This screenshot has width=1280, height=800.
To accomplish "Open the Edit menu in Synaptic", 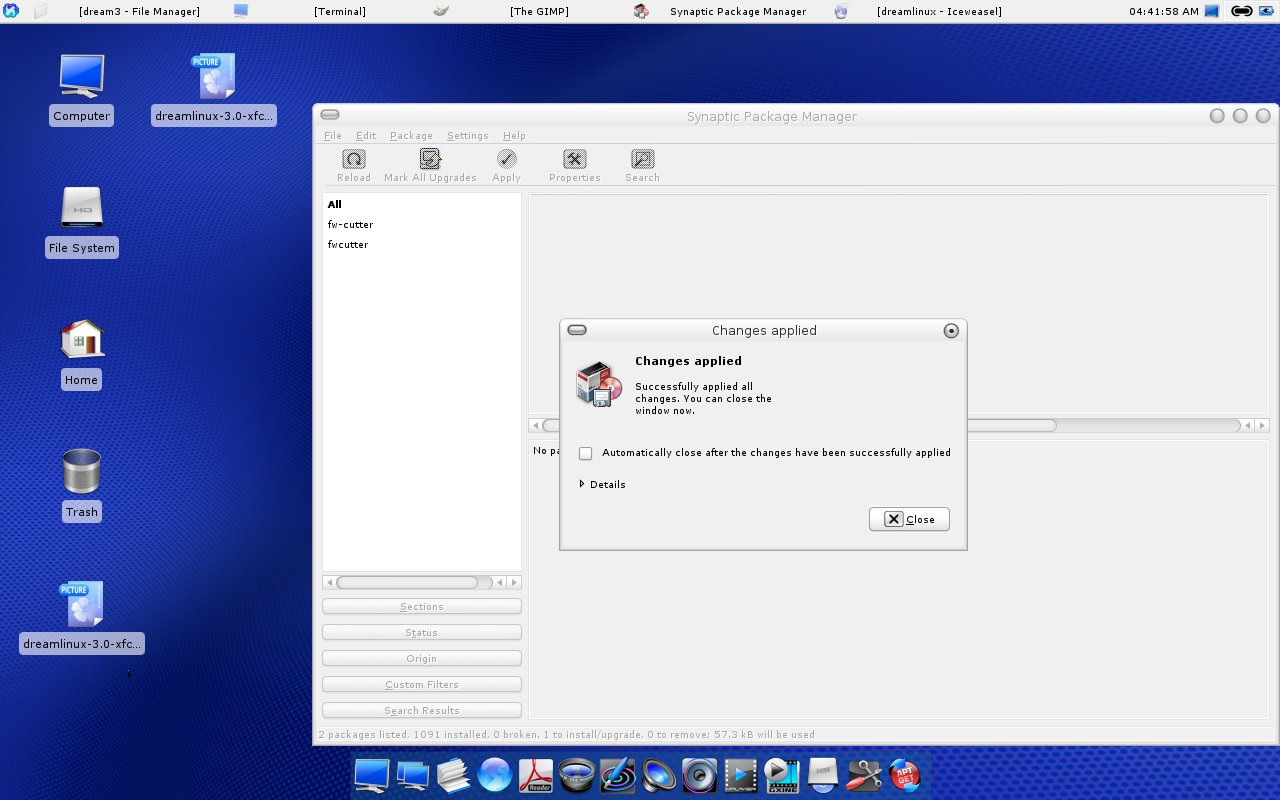I will (366, 136).
